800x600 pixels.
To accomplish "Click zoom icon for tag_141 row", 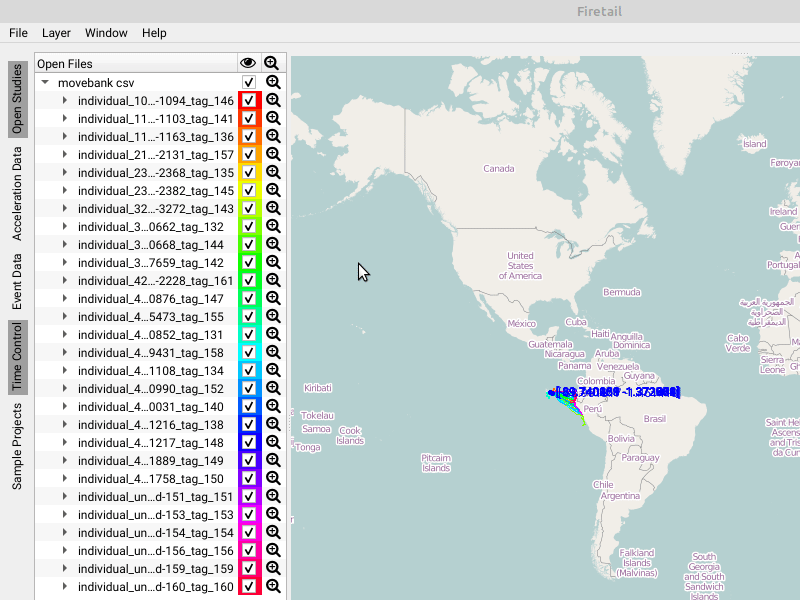I will [x=272, y=119].
